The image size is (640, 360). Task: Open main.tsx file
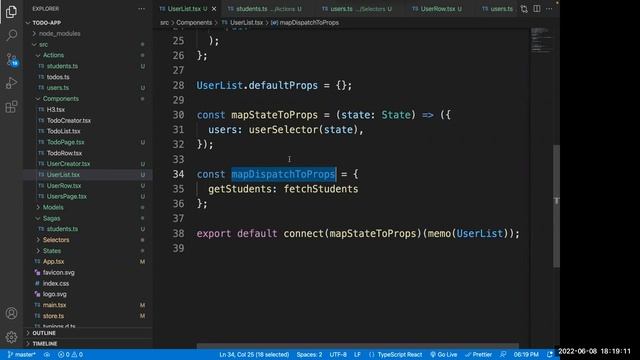(x=54, y=305)
